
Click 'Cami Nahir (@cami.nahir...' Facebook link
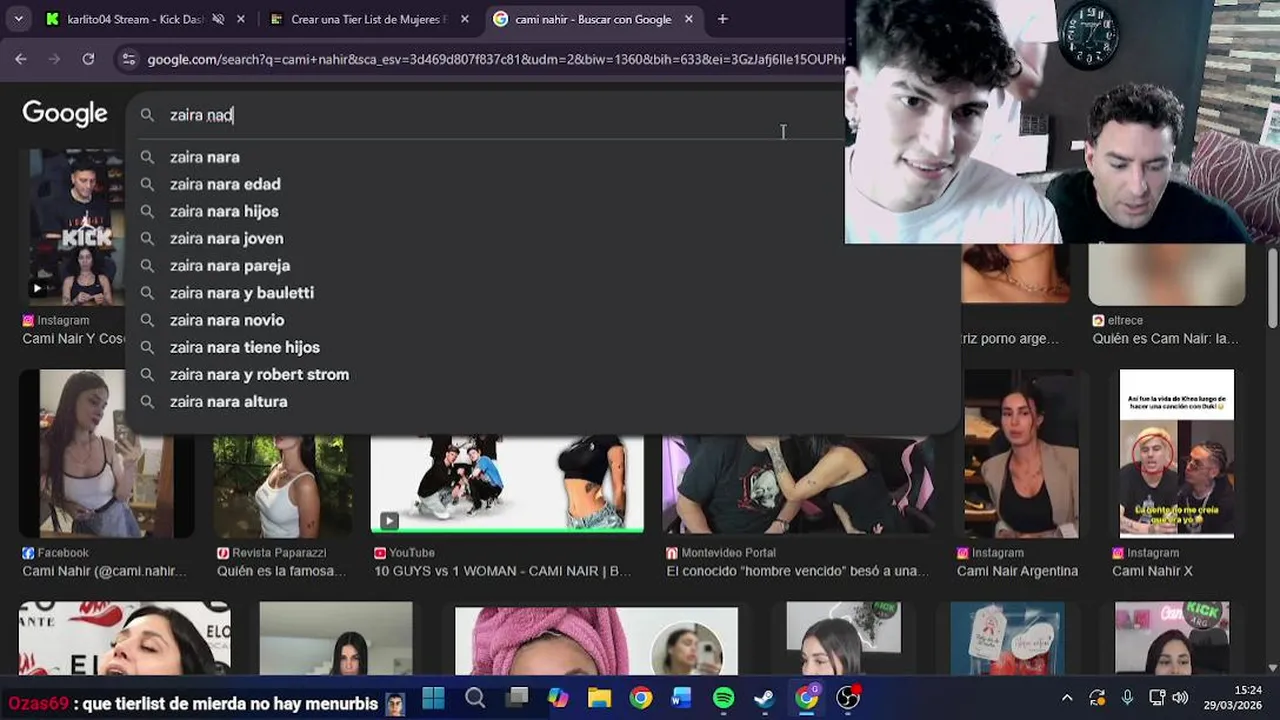[x=104, y=571]
